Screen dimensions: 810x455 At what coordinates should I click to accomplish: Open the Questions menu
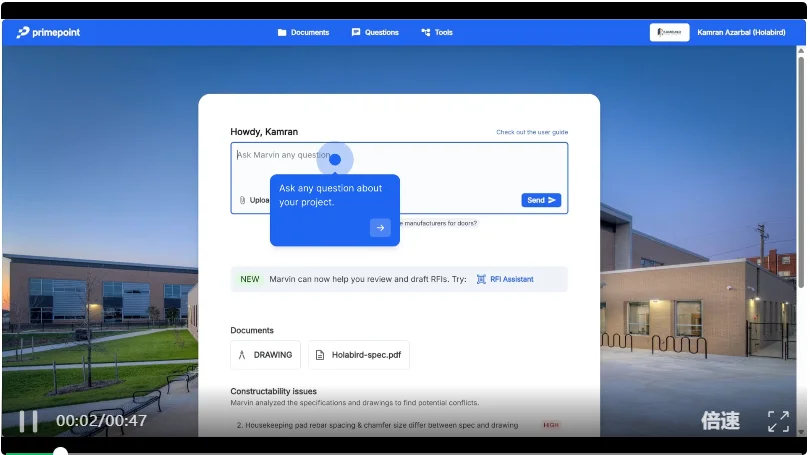click(375, 32)
